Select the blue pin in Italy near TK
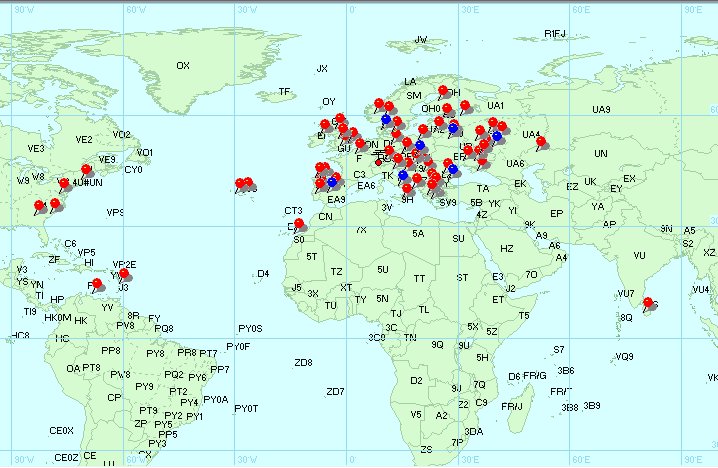The height and width of the screenshot is (468, 718). (403, 175)
